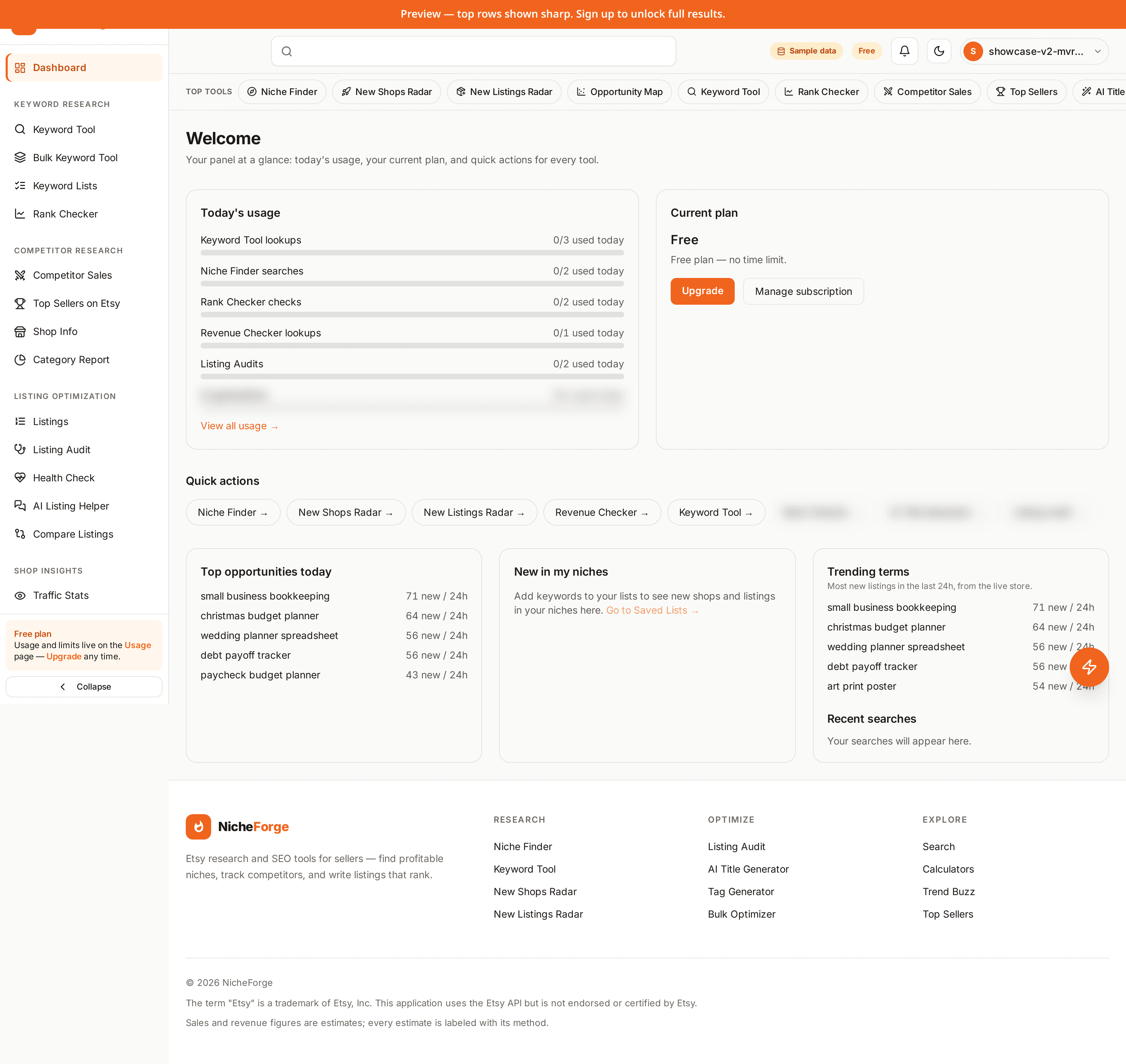Click the Keyword Tool sidebar icon

[x=20, y=129]
